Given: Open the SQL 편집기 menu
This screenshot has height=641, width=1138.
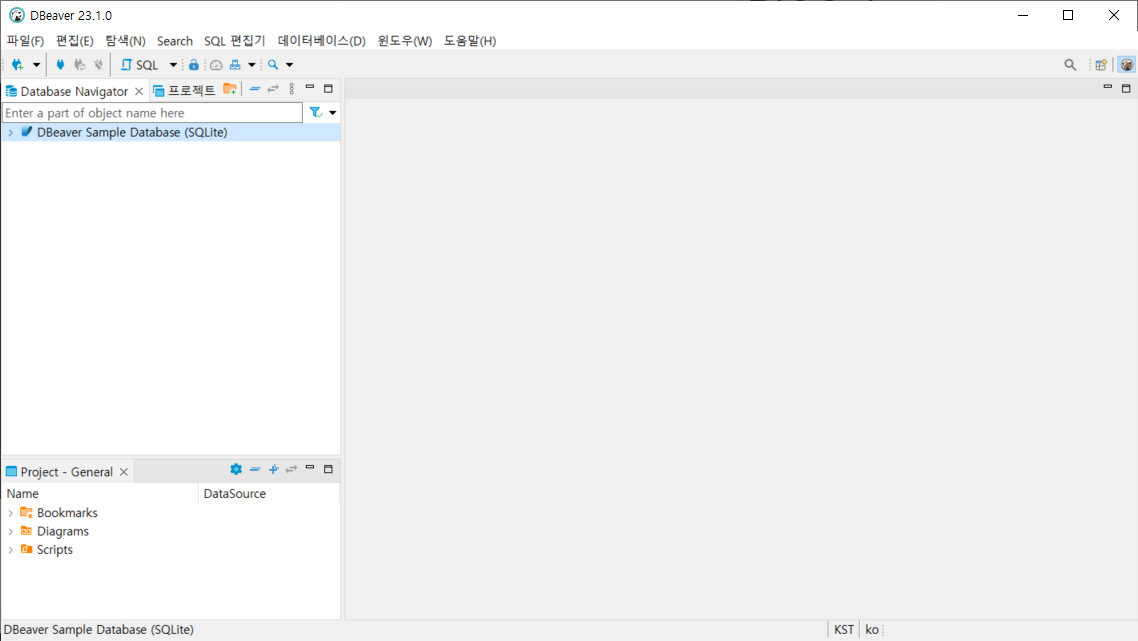Looking at the screenshot, I should 234,41.
